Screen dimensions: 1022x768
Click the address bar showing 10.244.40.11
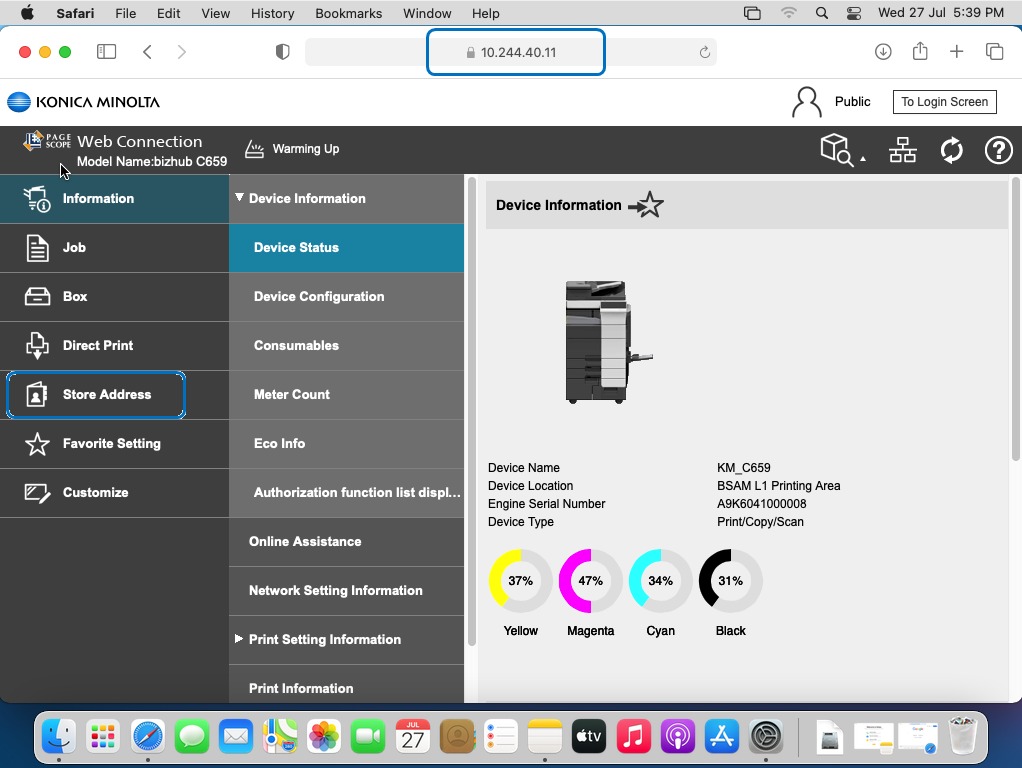(x=516, y=52)
